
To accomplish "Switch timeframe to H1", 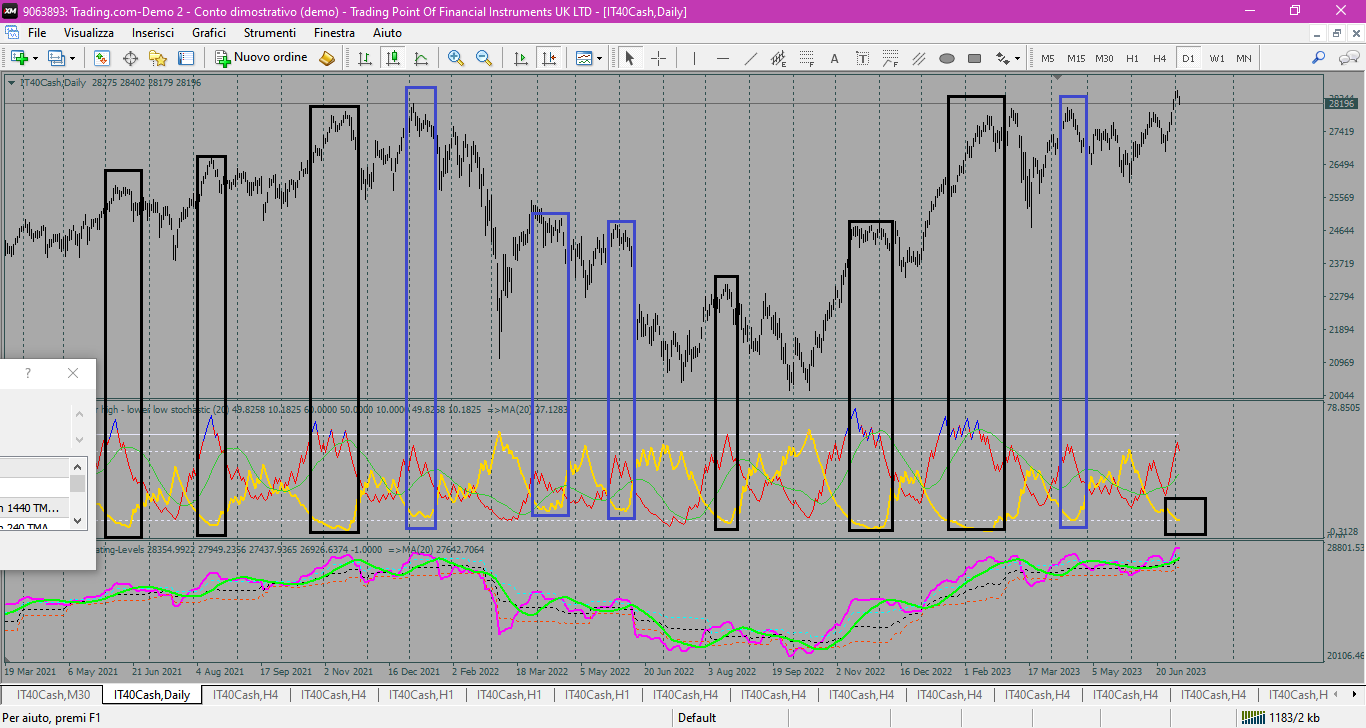I will [1132, 58].
